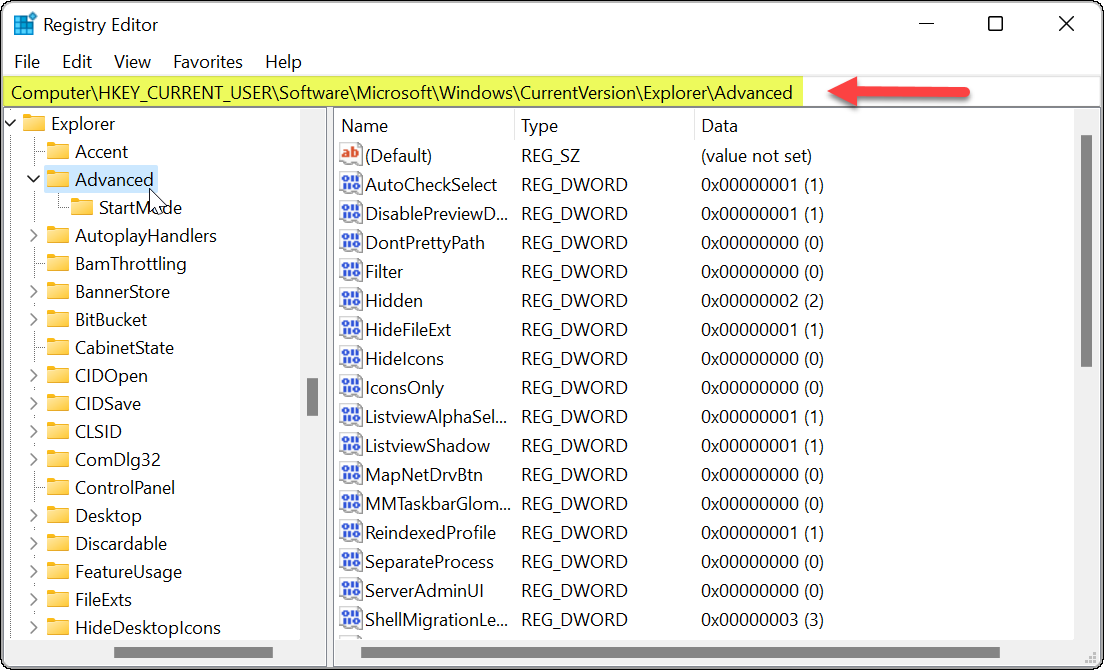This screenshot has width=1104, height=670.
Task: Click the tree pane vertical scrollbar thumb
Action: [313, 398]
